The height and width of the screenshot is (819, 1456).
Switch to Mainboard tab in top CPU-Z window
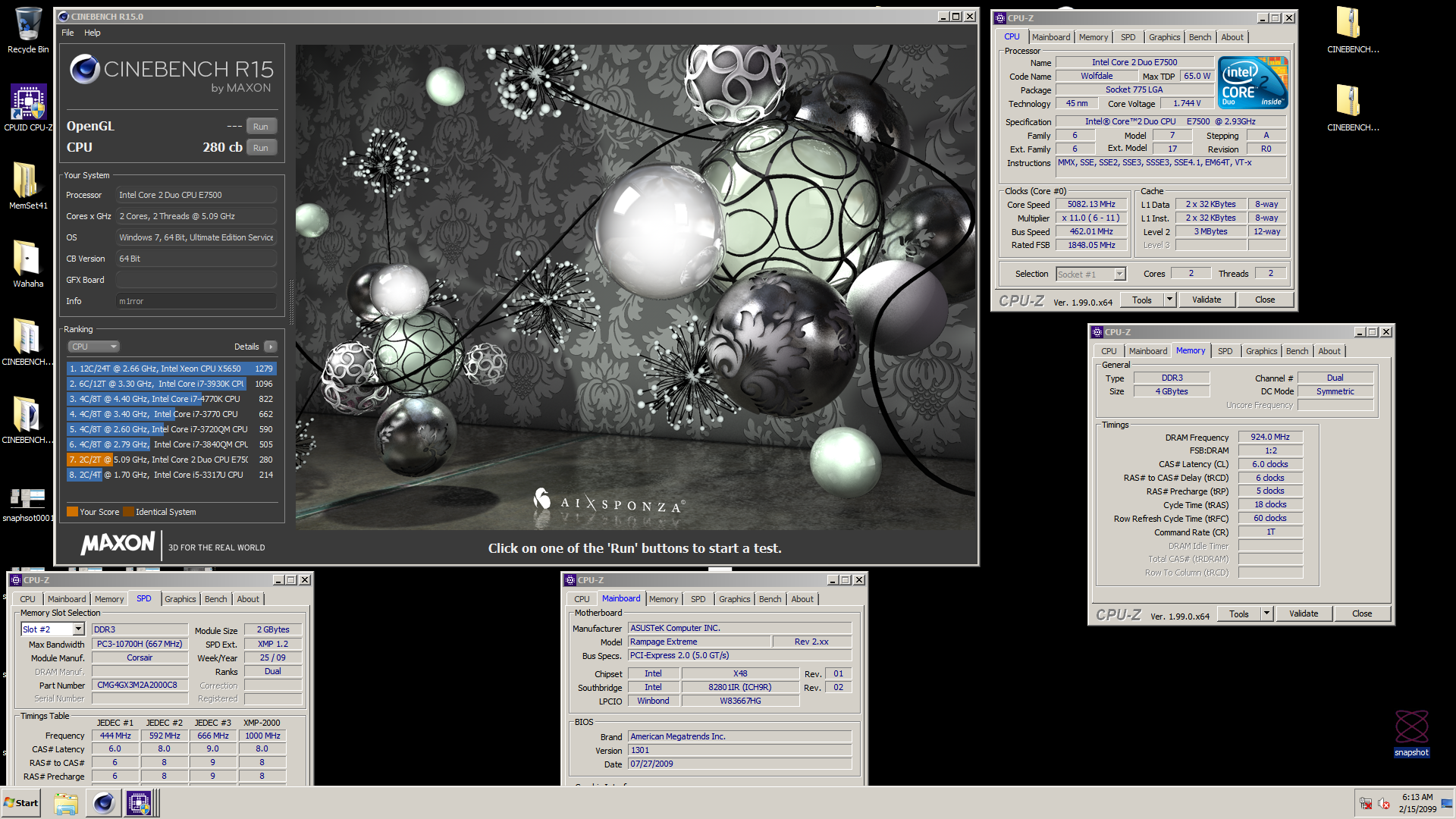1051,37
